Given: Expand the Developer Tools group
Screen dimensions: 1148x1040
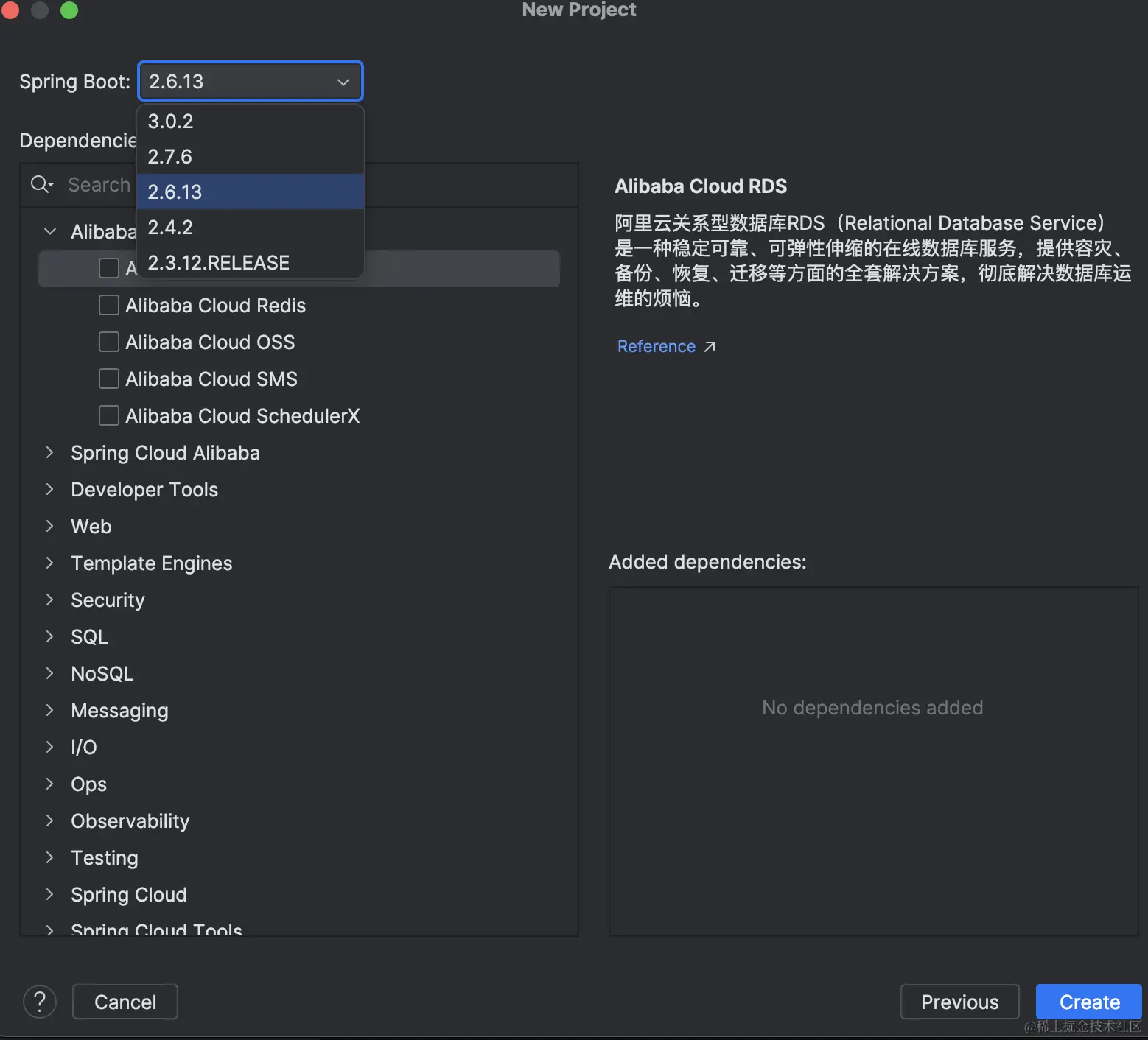Looking at the screenshot, I should [x=50, y=489].
